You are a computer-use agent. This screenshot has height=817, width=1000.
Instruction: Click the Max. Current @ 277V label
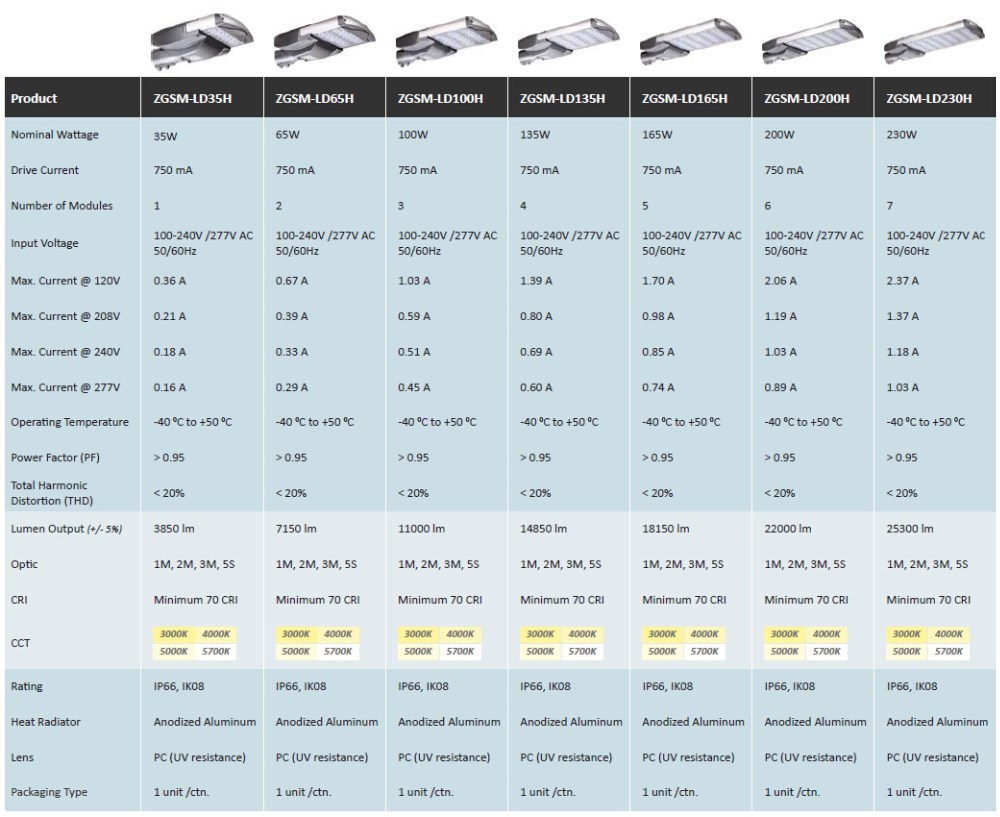65,387
